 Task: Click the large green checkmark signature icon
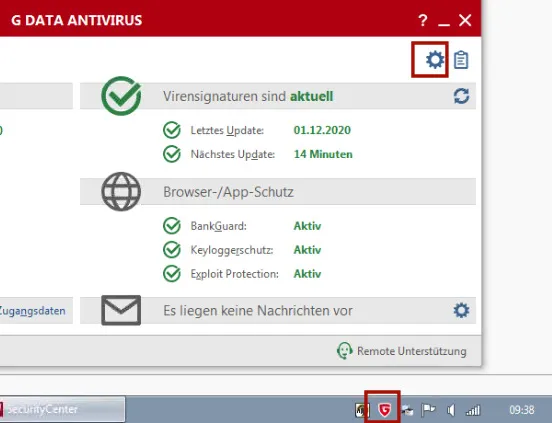[121, 96]
